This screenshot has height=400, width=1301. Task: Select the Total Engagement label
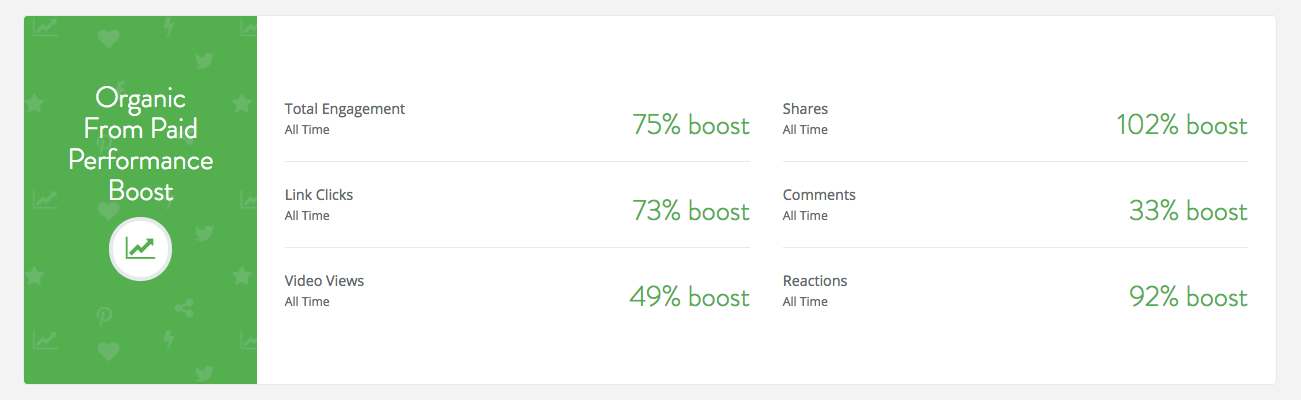pyautogui.click(x=345, y=109)
